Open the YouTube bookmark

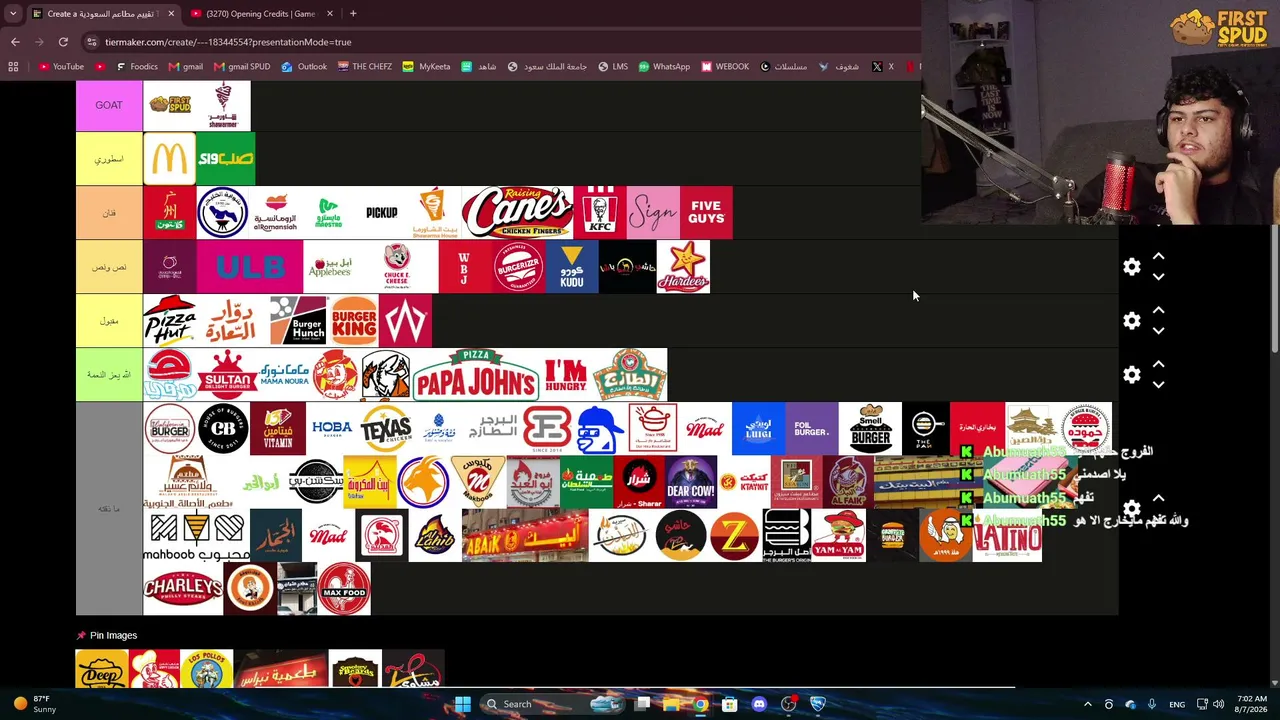[x=61, y=67]
